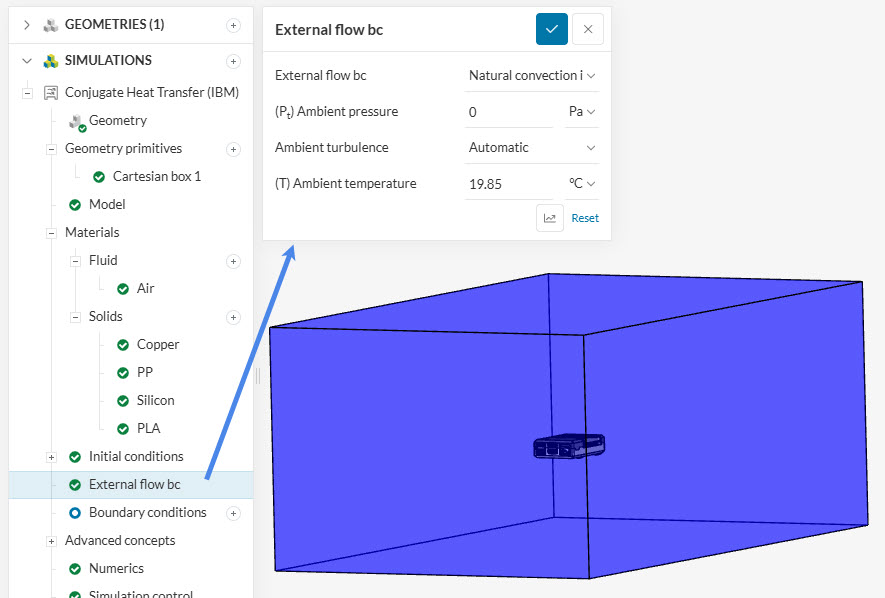This screenshot has width=885, height=598.
Task: Expand the Initial conditions node
Action: tap(51, 457)
